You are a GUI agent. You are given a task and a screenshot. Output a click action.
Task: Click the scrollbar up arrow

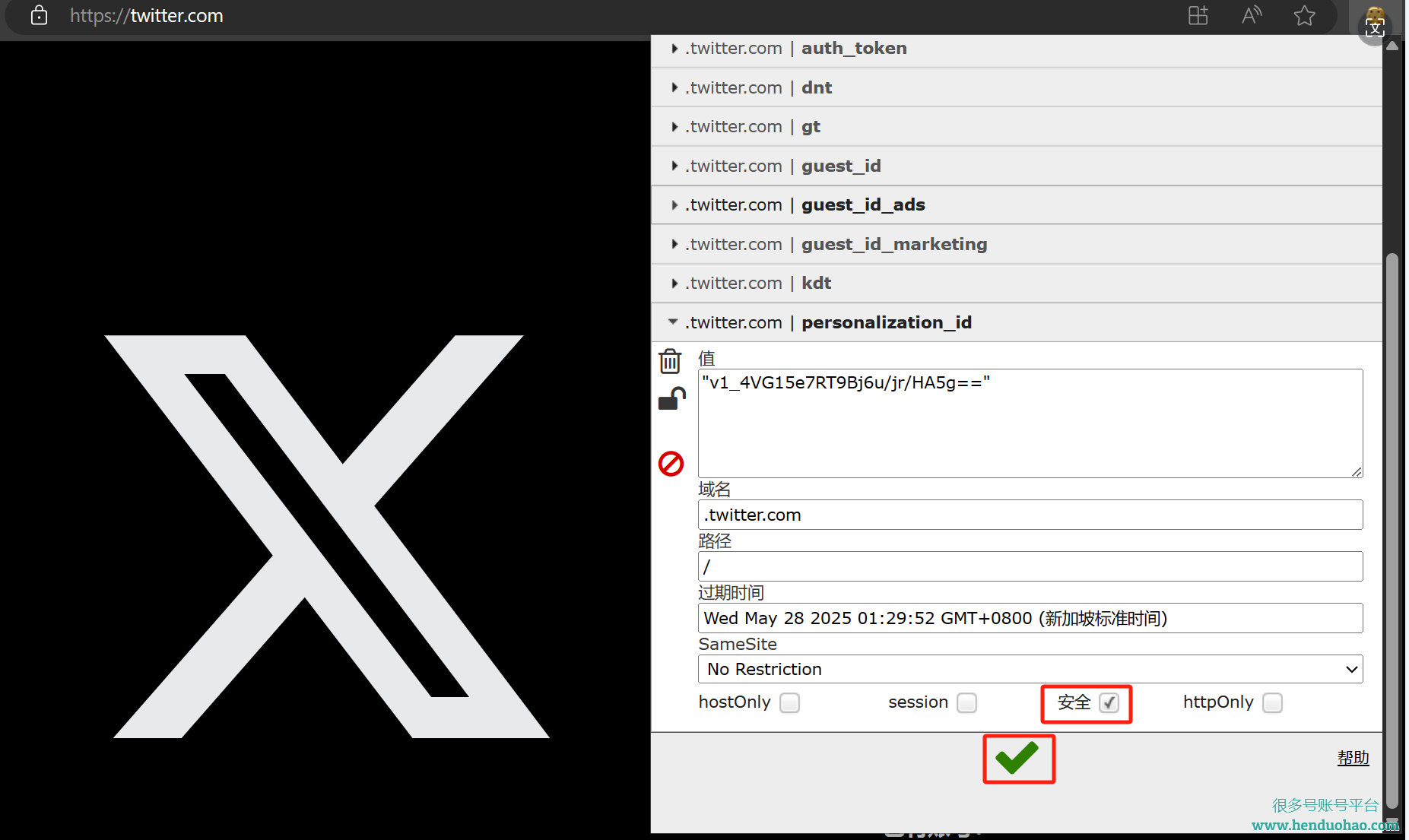coord(1392,46)
